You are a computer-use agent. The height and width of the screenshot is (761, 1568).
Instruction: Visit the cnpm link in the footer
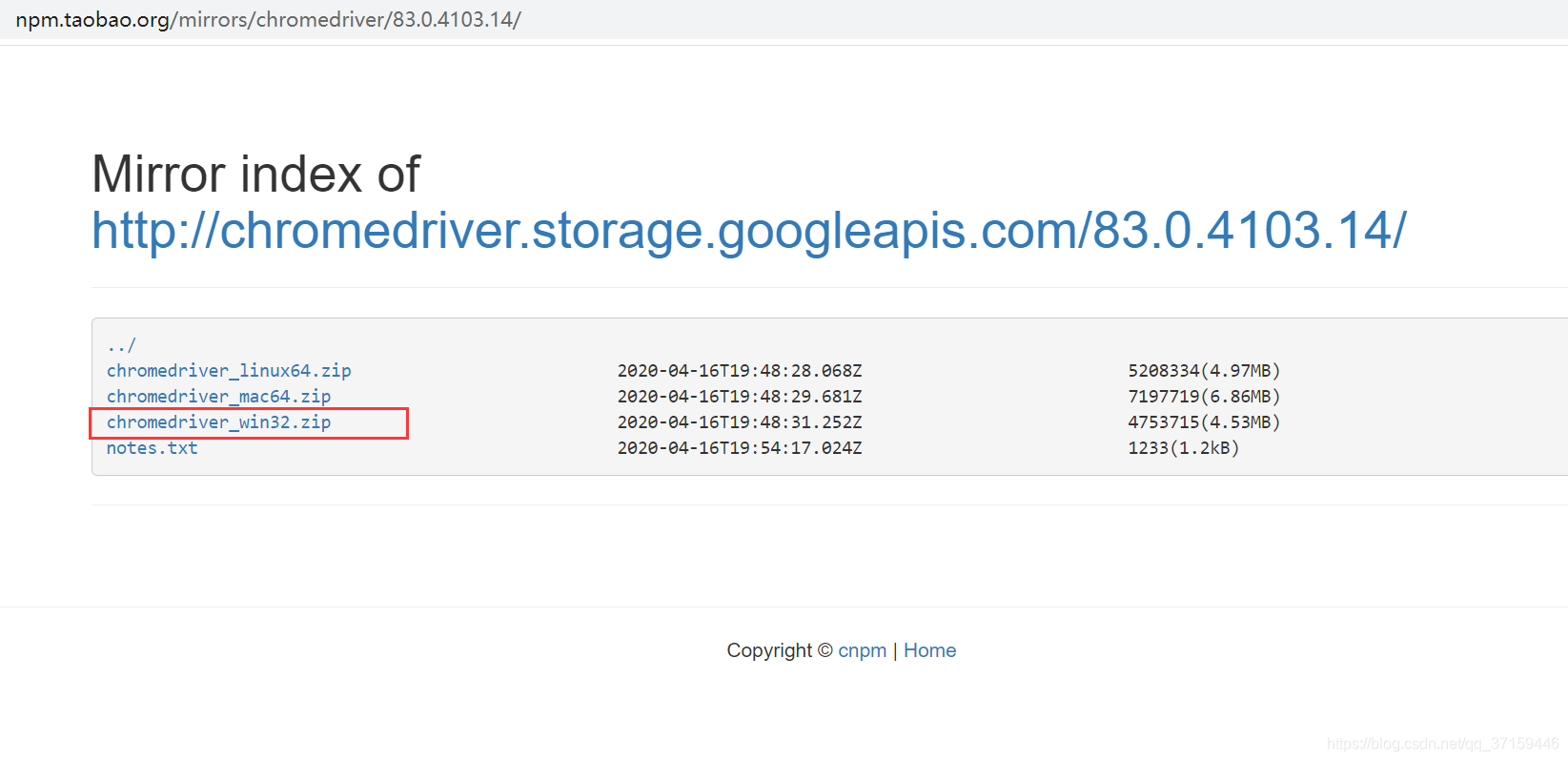tap(862, 649)
